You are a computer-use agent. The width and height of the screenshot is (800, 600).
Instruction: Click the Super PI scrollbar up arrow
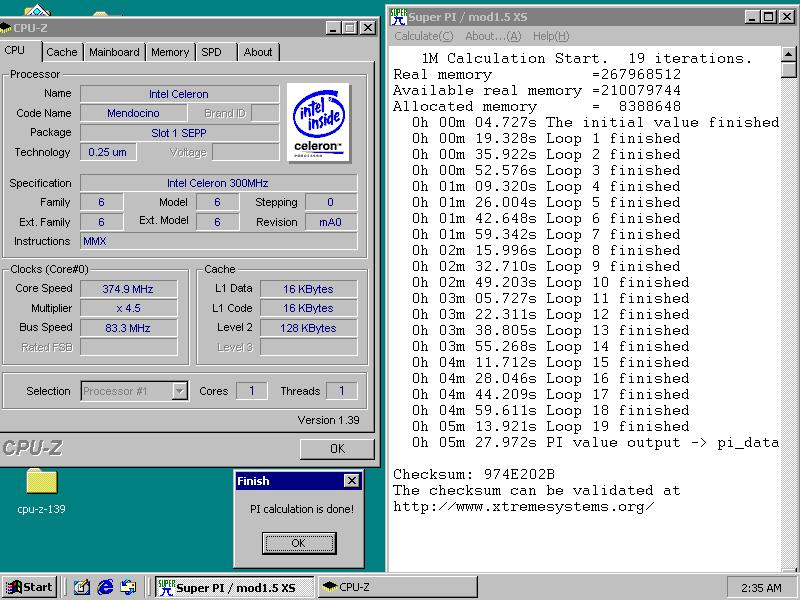click(788, 54)
